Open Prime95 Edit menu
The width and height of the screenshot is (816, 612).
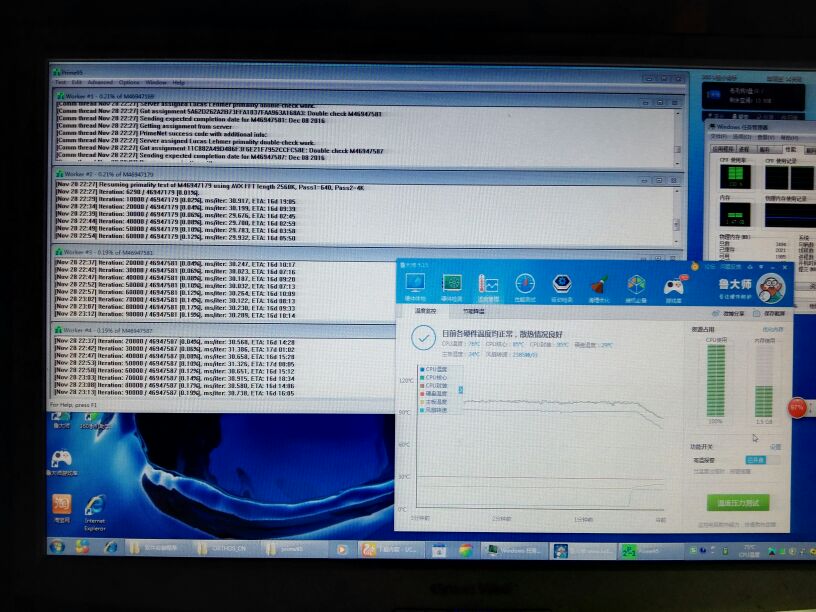click(76, 82)
